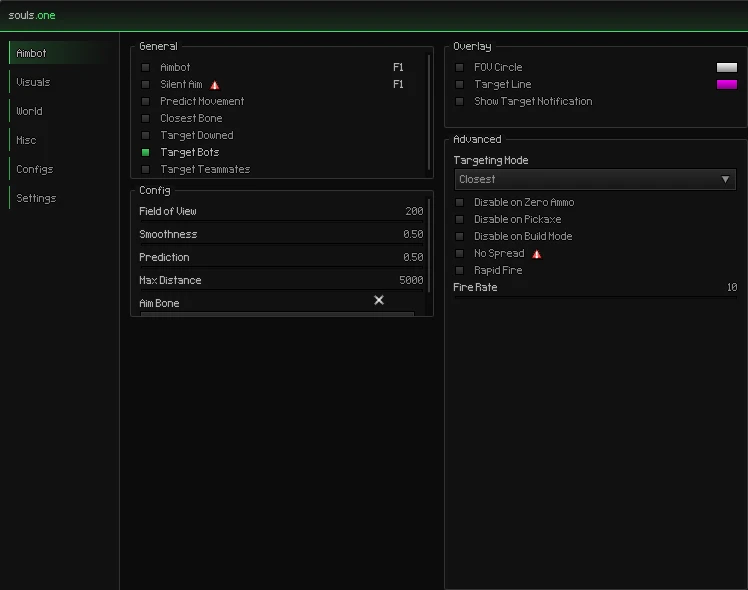Enable Disable on Zero Ammo checkbox
Screen dimensions: 748x590
(x=459, y=202)
